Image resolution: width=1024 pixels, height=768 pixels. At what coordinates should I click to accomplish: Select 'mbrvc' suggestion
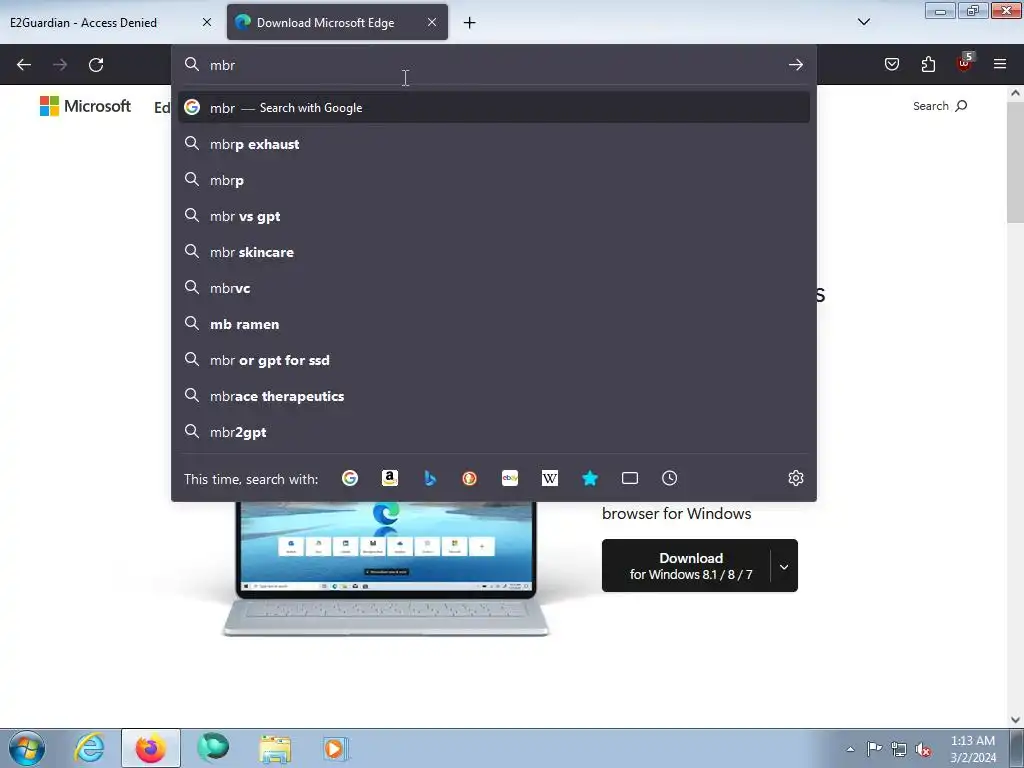coord(494,288)
